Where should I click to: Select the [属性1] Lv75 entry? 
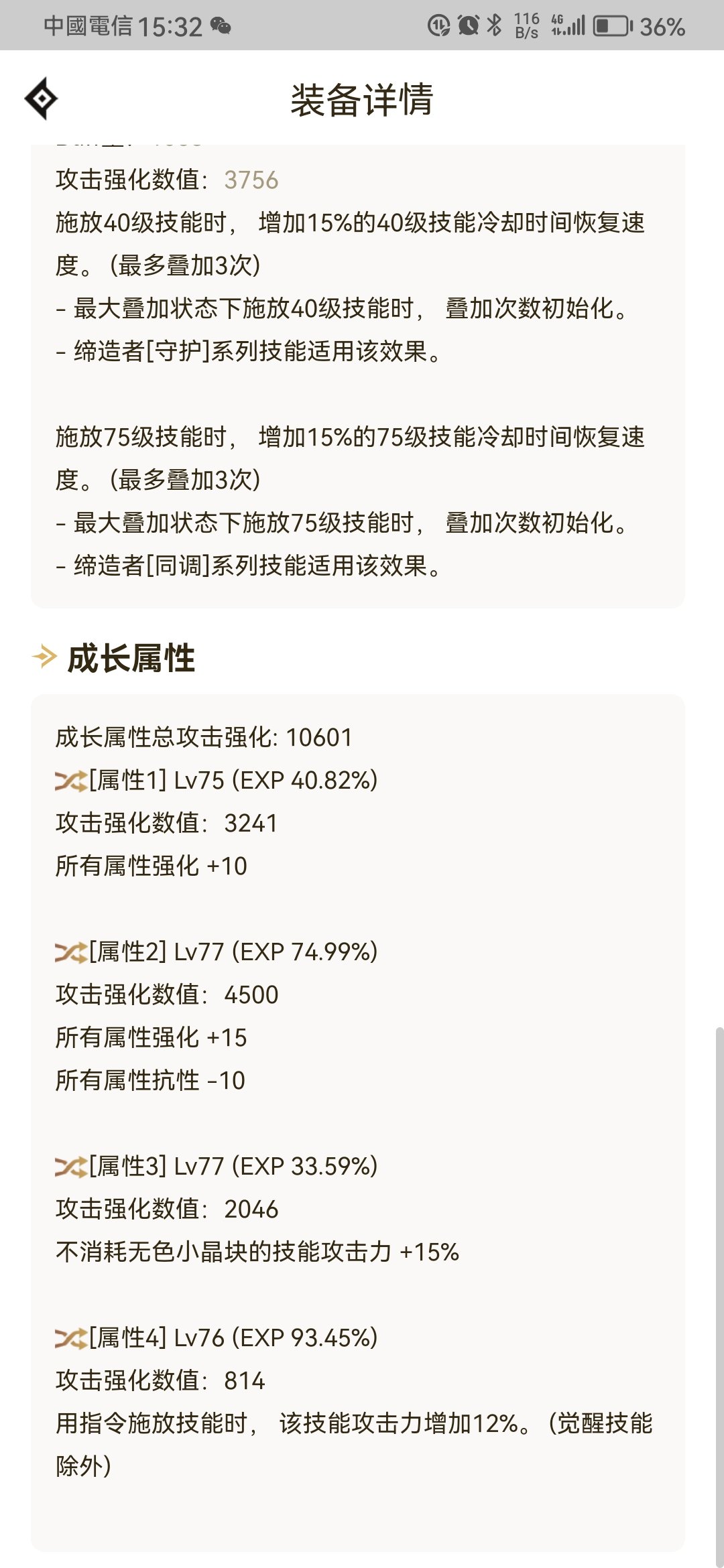(233, 781)
